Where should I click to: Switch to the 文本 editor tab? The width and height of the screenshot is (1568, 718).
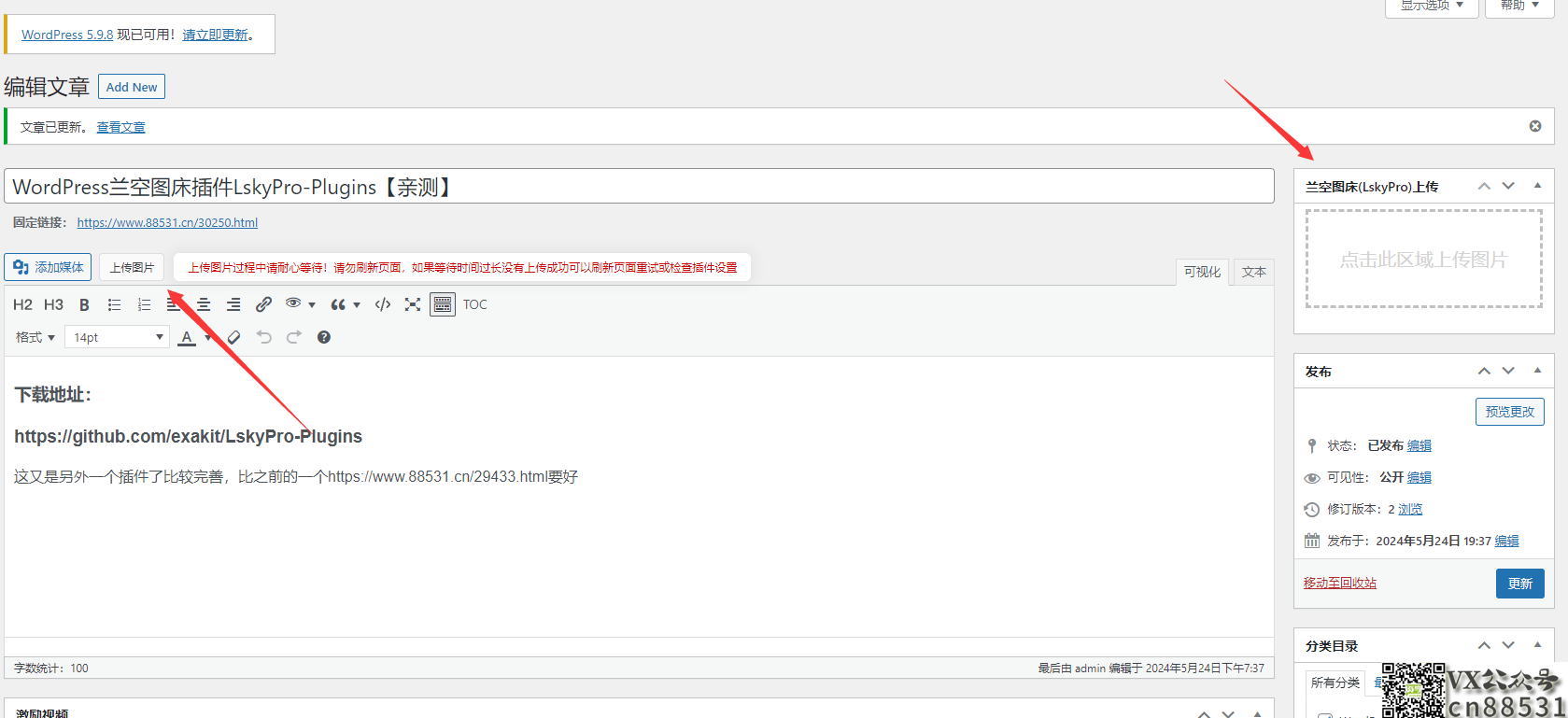pos(1254,272)
